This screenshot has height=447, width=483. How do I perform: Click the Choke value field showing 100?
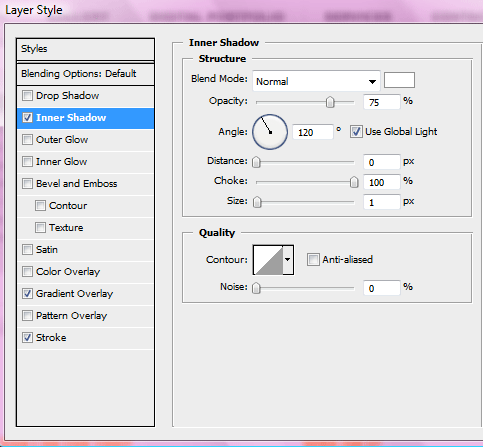click(x=381, y=182)
